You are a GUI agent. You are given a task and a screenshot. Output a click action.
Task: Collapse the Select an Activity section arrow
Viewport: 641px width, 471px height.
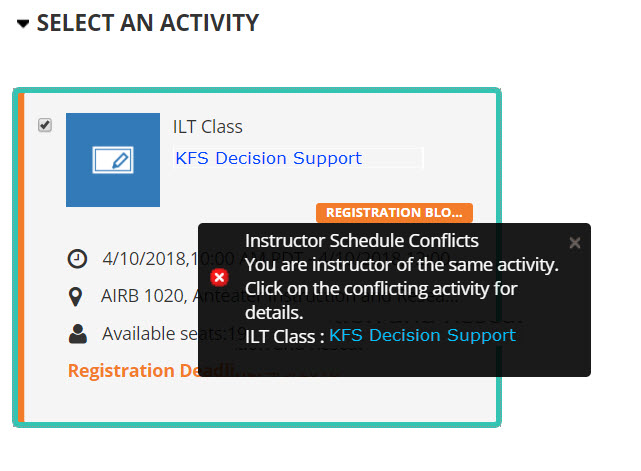[x=23, y=24]
